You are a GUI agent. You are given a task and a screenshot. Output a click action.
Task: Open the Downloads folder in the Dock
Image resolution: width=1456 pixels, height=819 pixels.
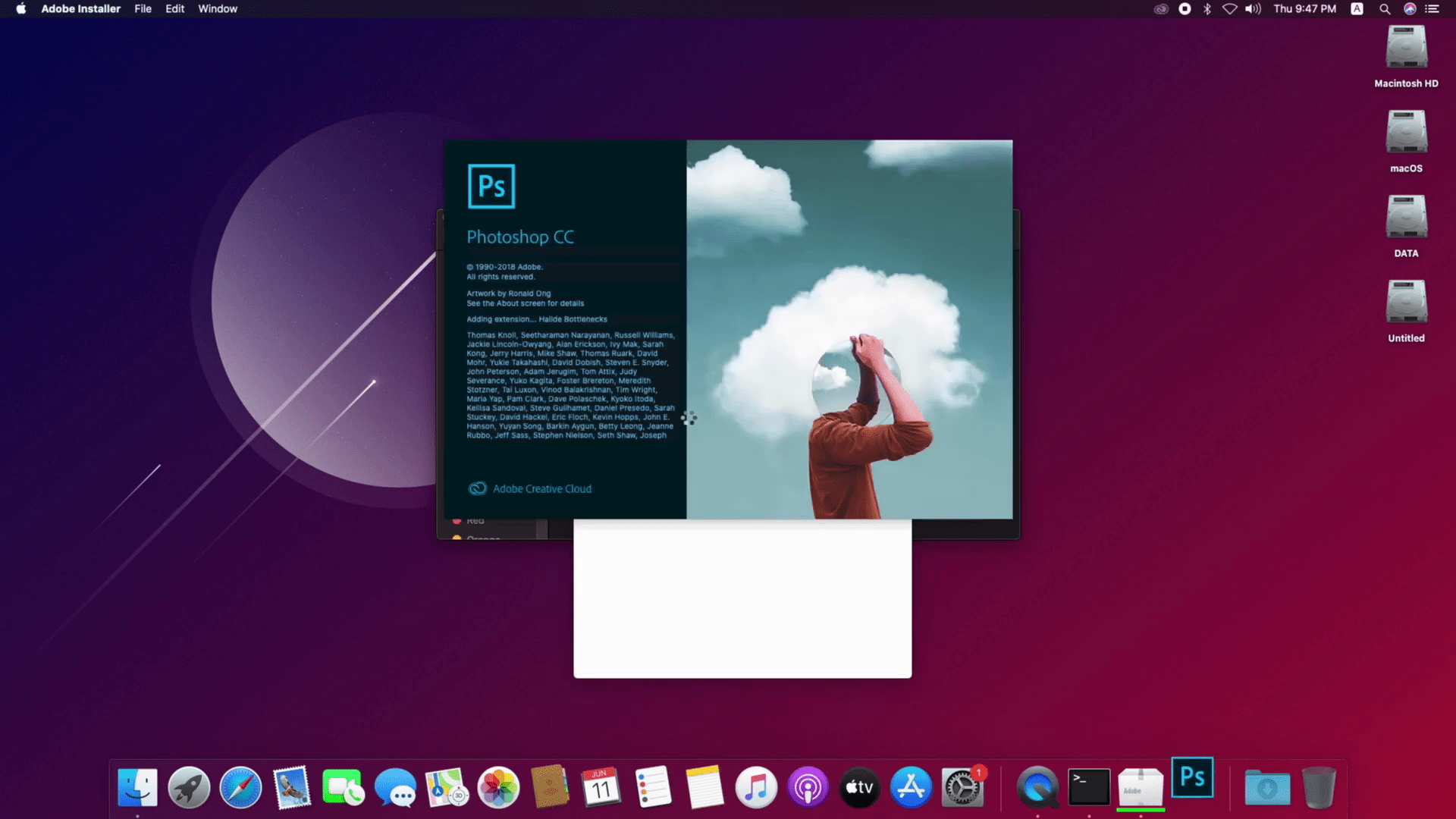[x=1267, y=787]
